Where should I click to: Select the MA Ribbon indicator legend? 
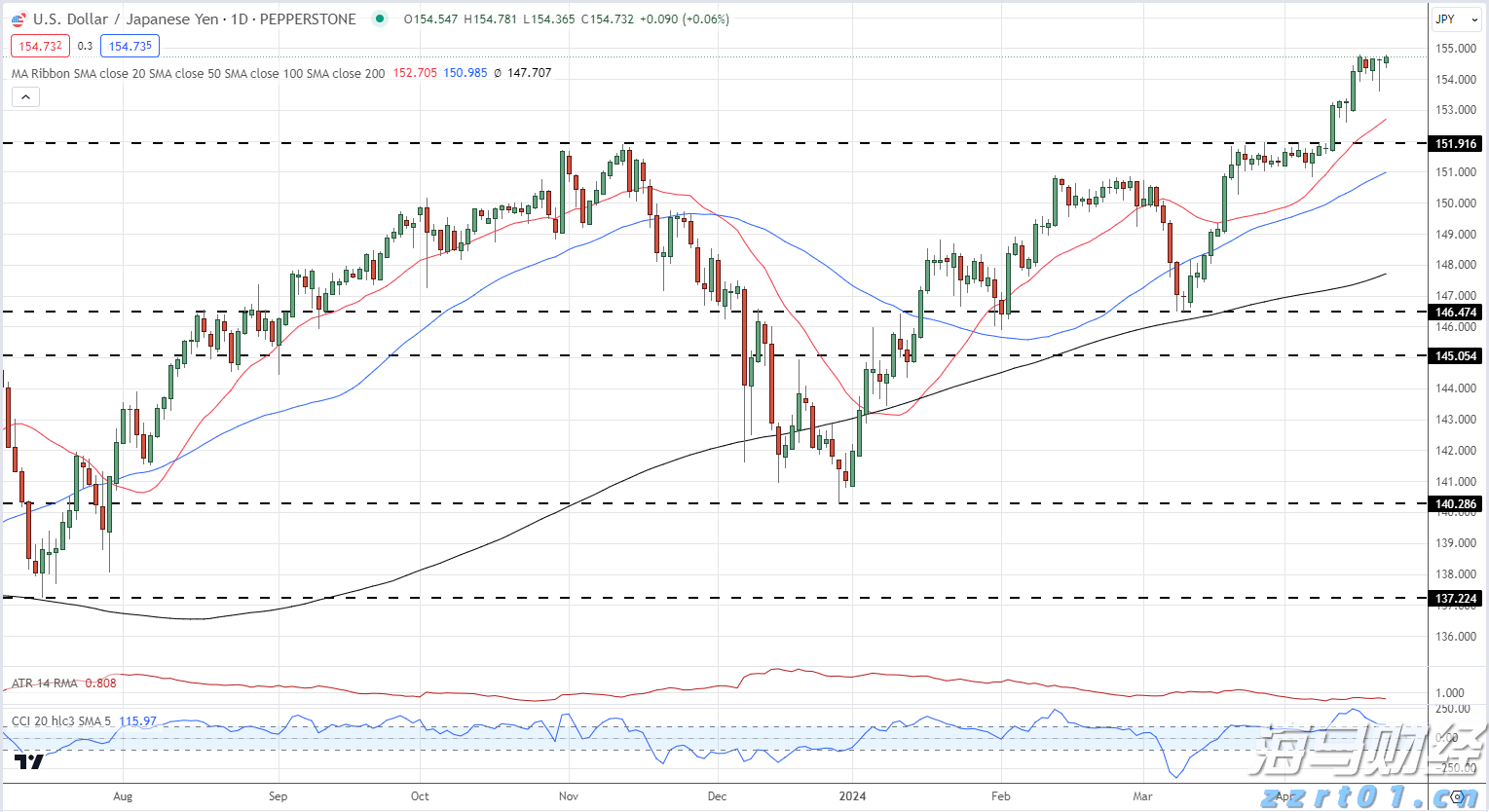[198, 73]
